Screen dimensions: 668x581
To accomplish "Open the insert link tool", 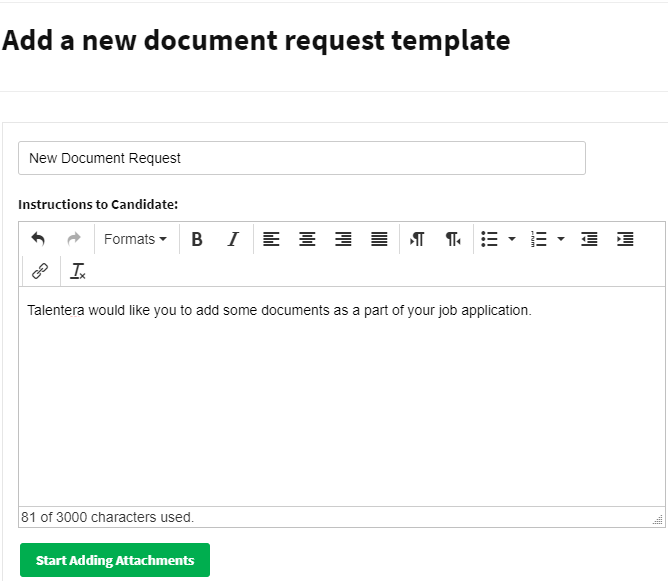I will pos(40,270).
